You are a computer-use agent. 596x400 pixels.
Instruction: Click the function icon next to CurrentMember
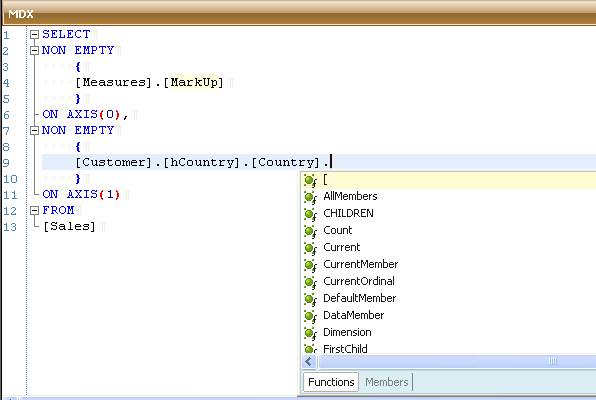point(310,265)
